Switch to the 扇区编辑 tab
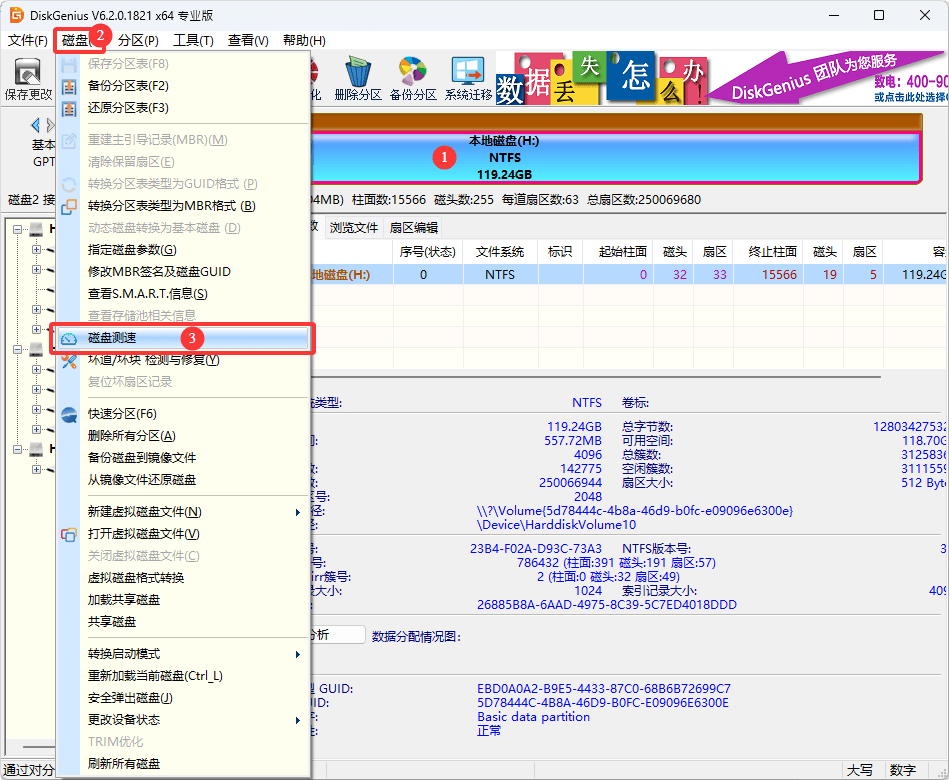Screen dimensions: 949x780 pos(413,228)
